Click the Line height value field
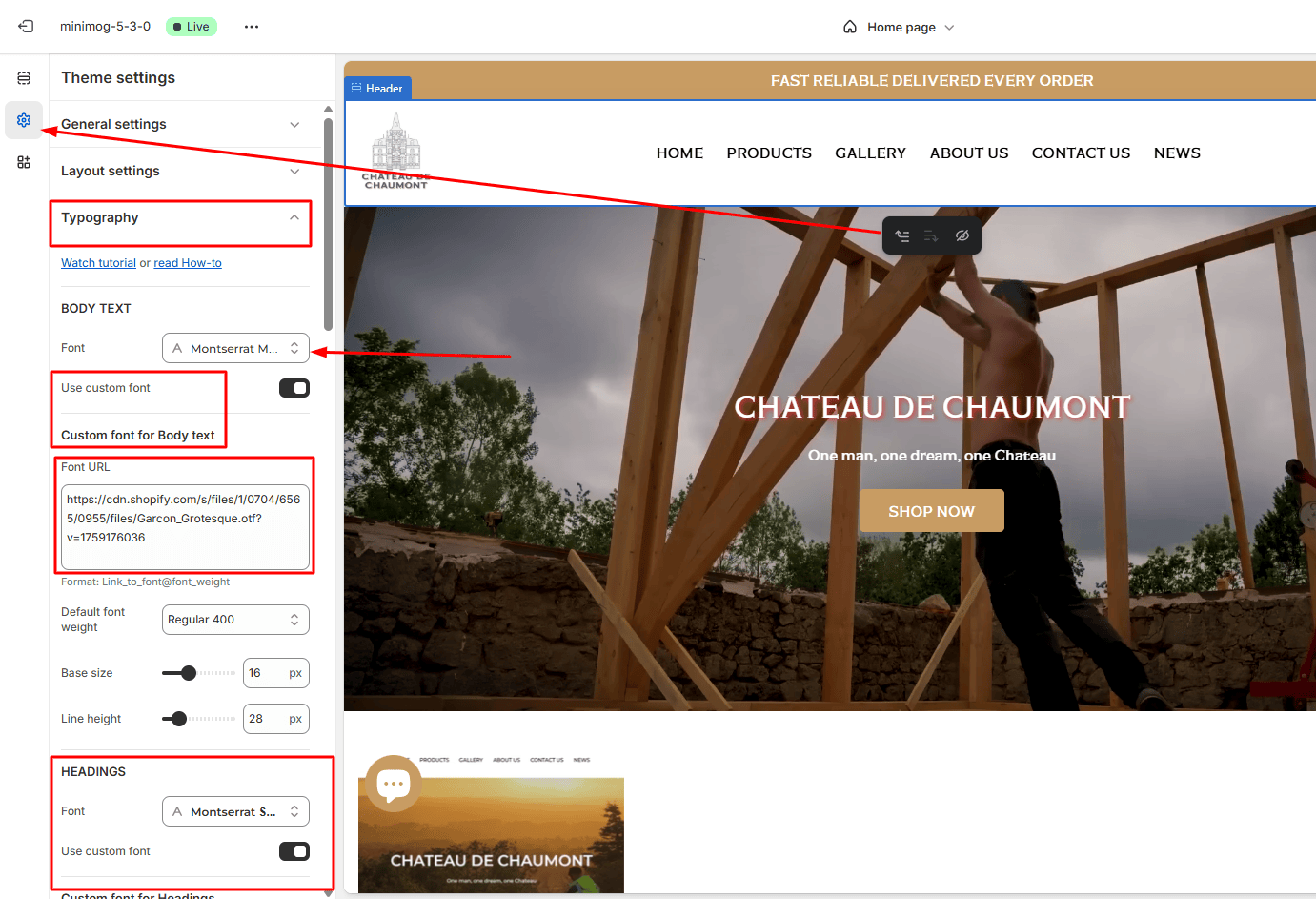 point(276,719)
